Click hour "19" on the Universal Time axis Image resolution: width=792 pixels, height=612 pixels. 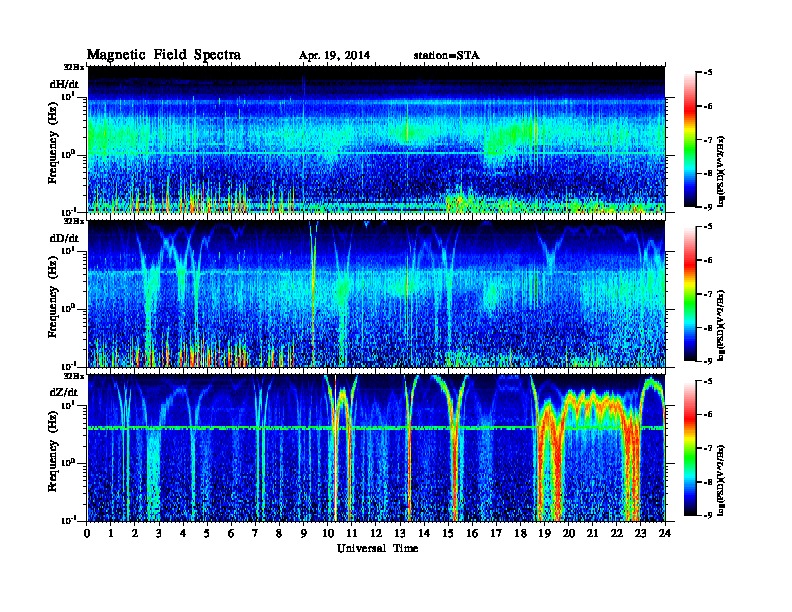pyautogui.click(x=544, y=533)
